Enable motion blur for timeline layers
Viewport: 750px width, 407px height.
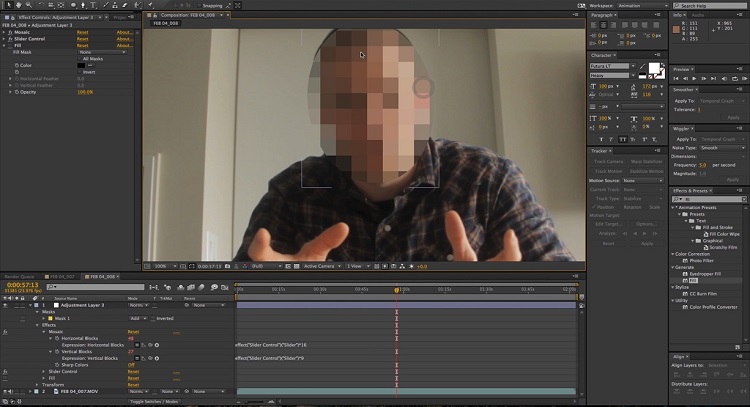201,287
